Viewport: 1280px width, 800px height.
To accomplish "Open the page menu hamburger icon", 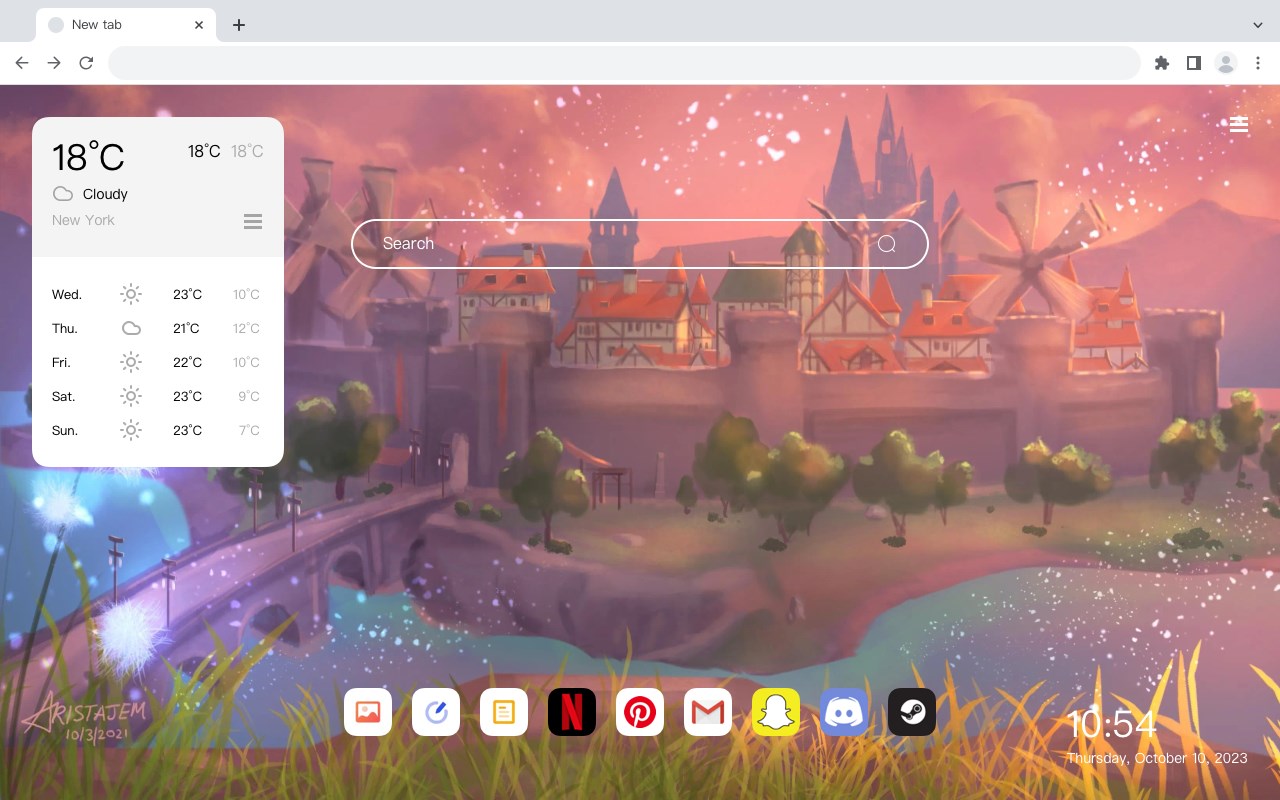I will 1239,124.
